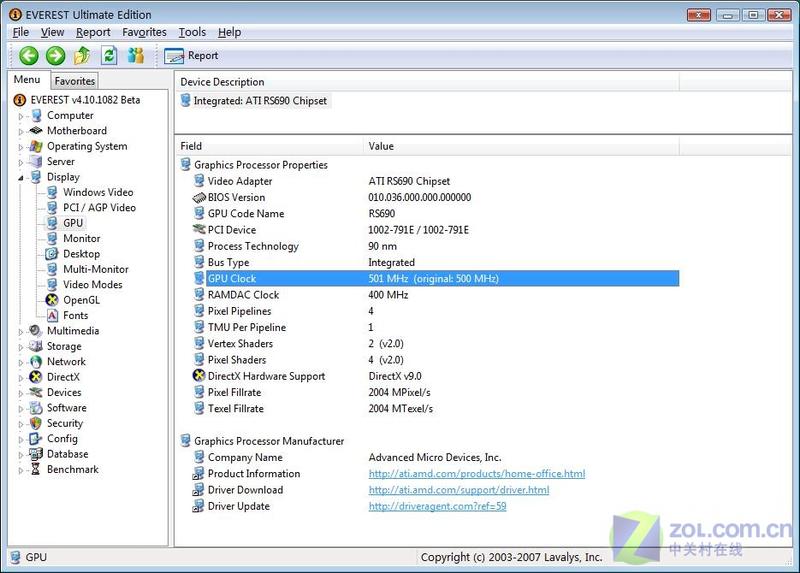Go forward with the green right arrow
Screen dimensions: 800x573
[x=56, y=56]
